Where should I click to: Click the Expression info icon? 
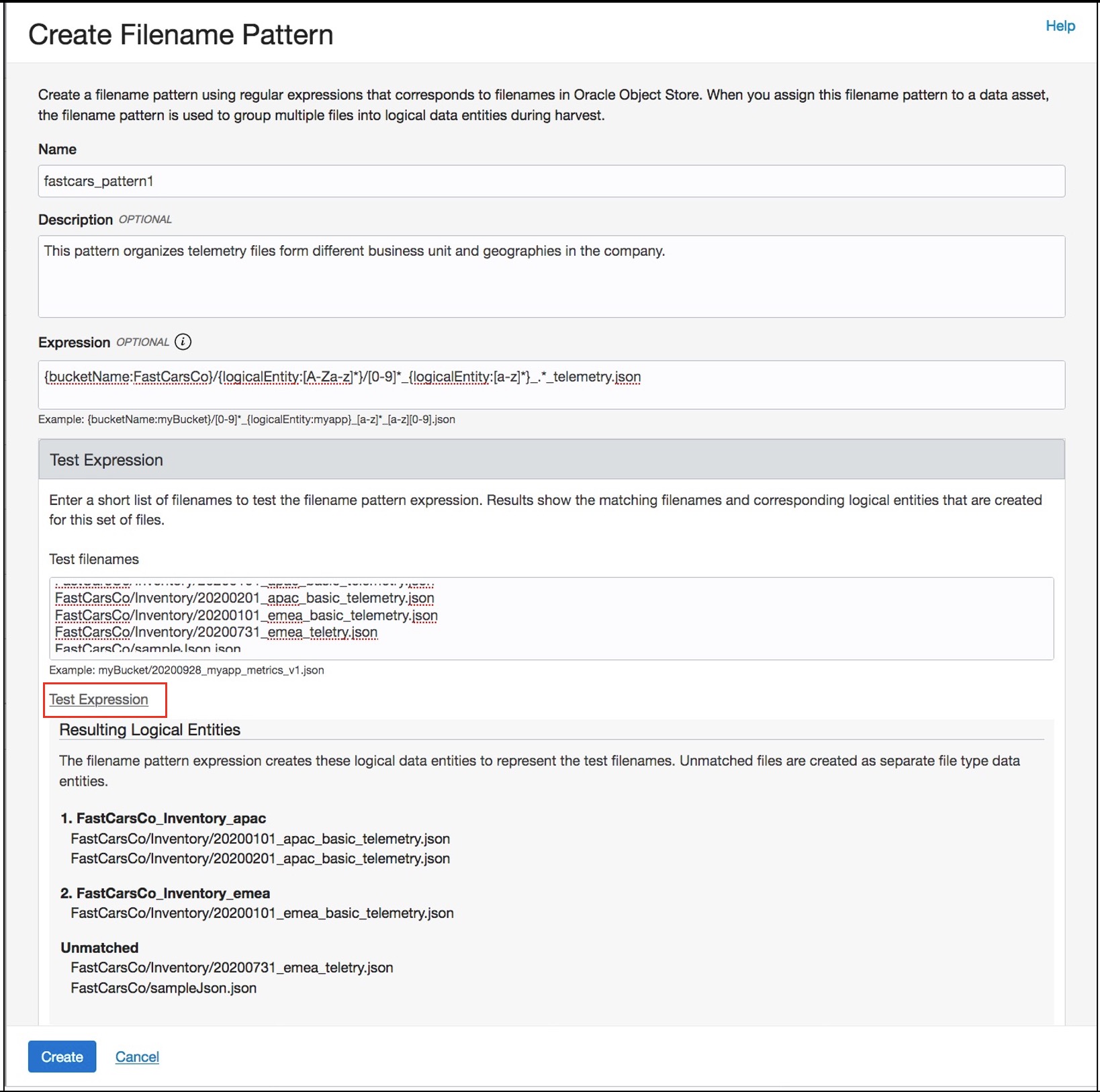[183, 342]
